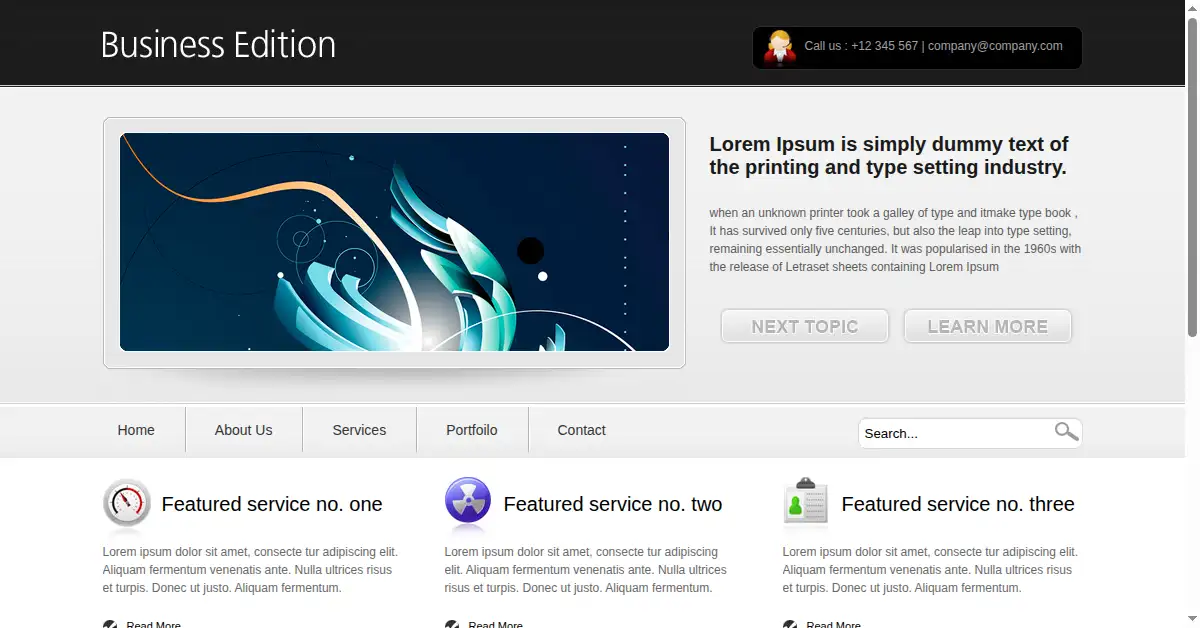Open the Home menu item

click(x=136, y=430)
